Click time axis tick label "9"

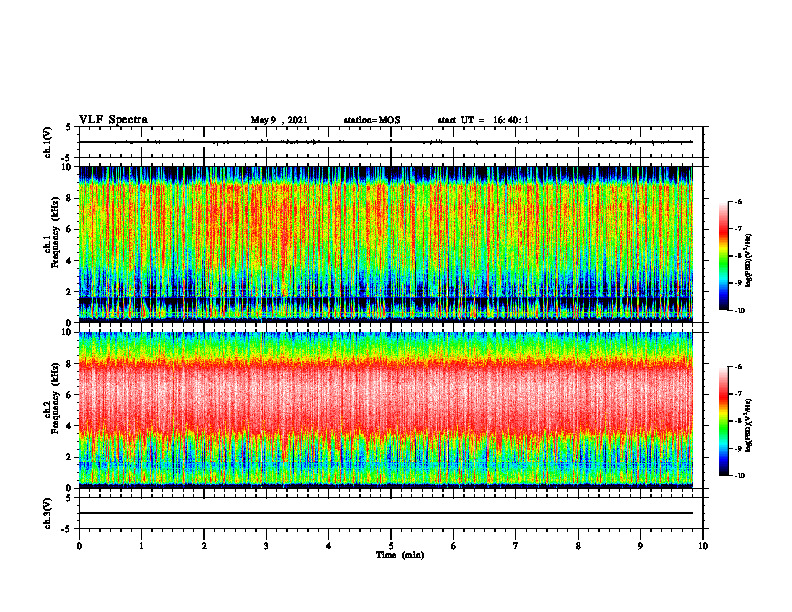click(x=640, y=546)
